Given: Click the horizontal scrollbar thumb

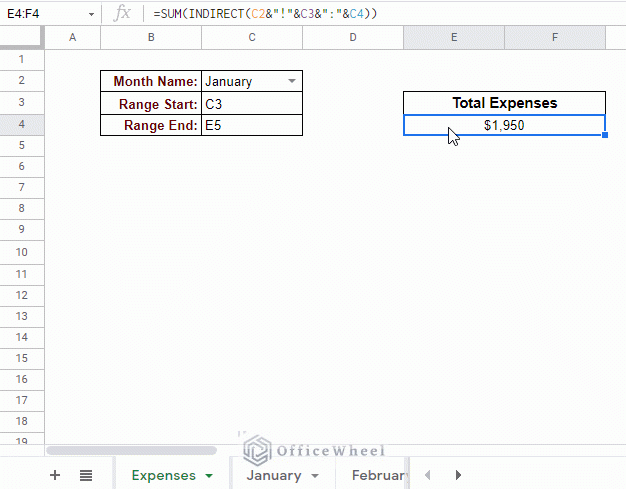Looking at the screenshot, I should click(131, 451).
